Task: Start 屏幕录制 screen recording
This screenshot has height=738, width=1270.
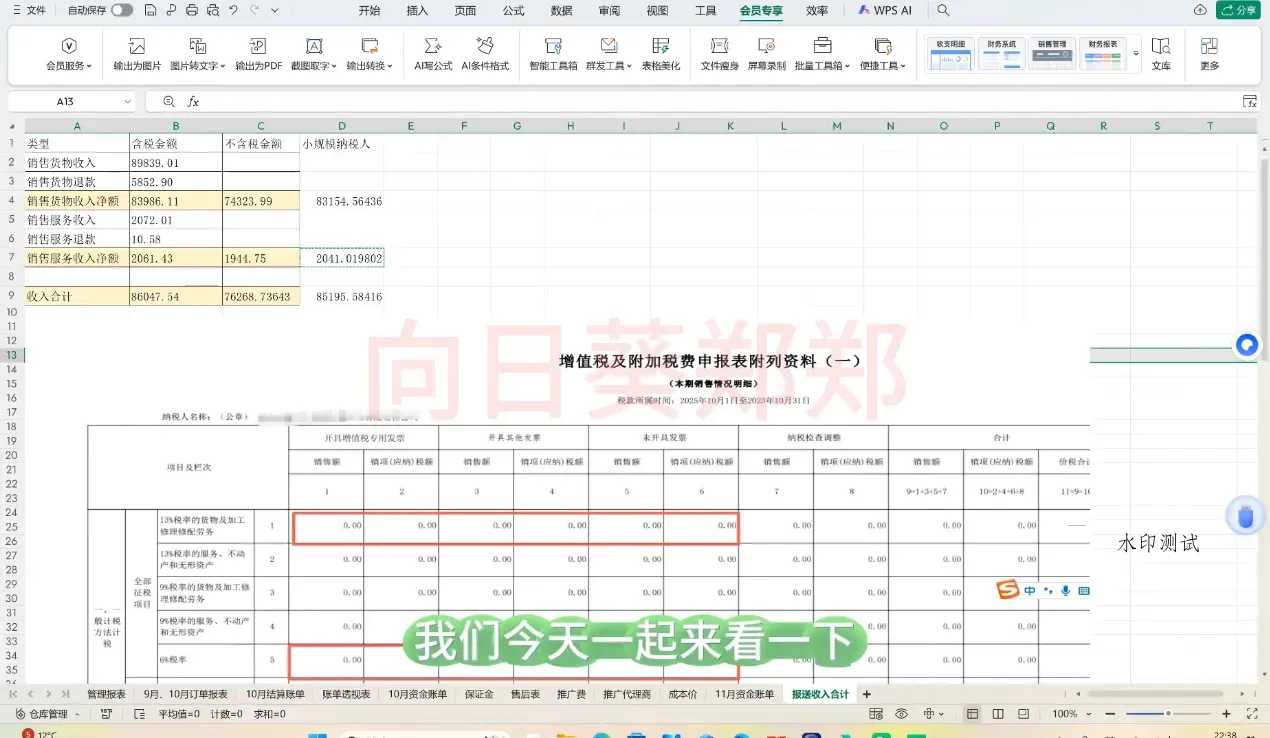Action: pos(766,55)
